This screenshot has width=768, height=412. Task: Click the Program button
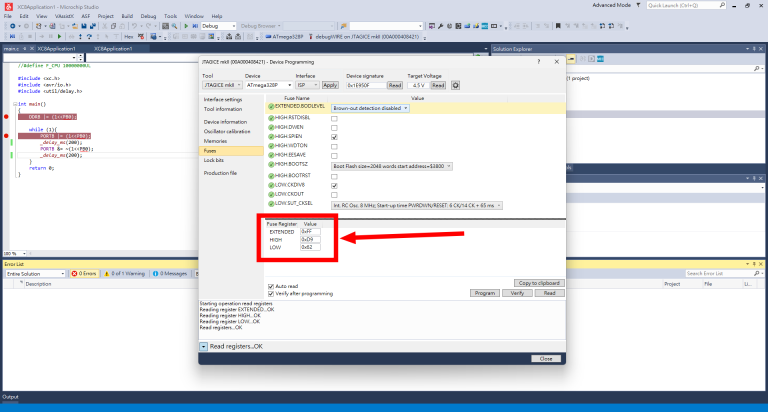point(485,293)
